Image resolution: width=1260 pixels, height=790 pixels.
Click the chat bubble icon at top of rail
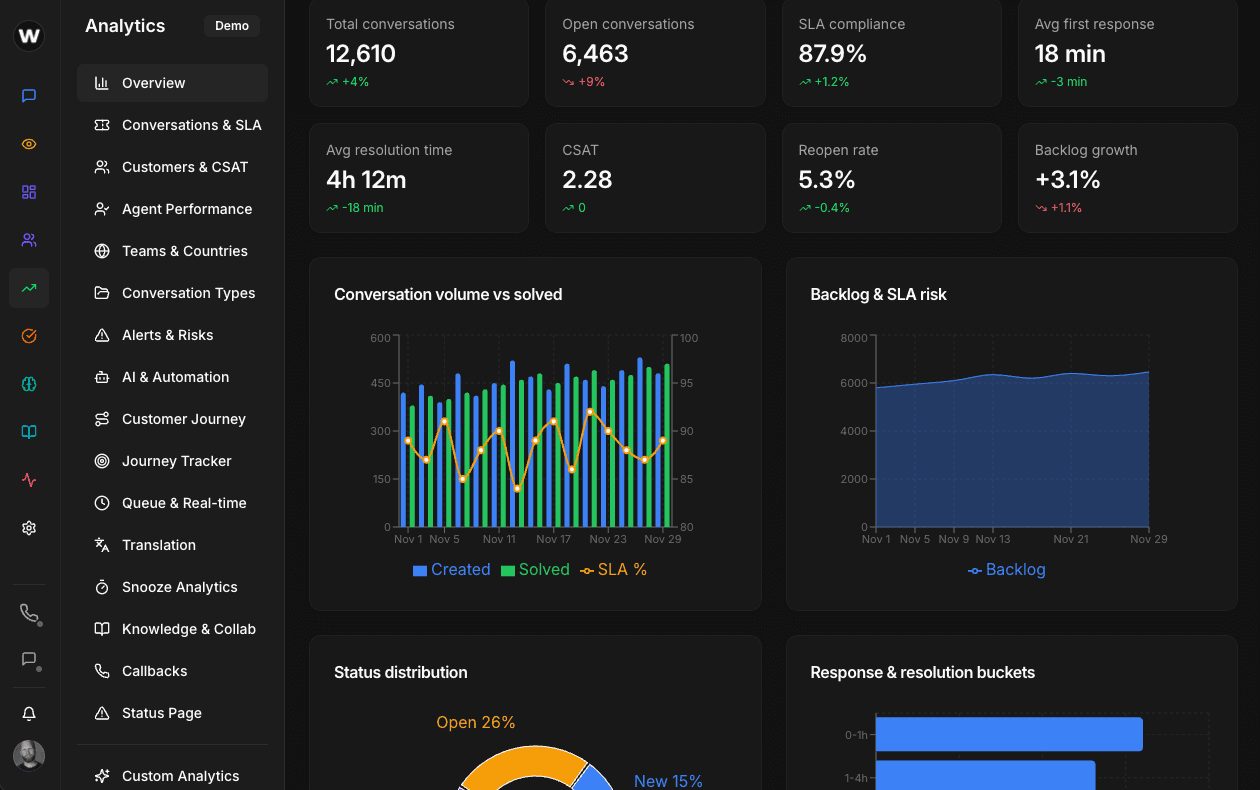click(x=29, y=96)
